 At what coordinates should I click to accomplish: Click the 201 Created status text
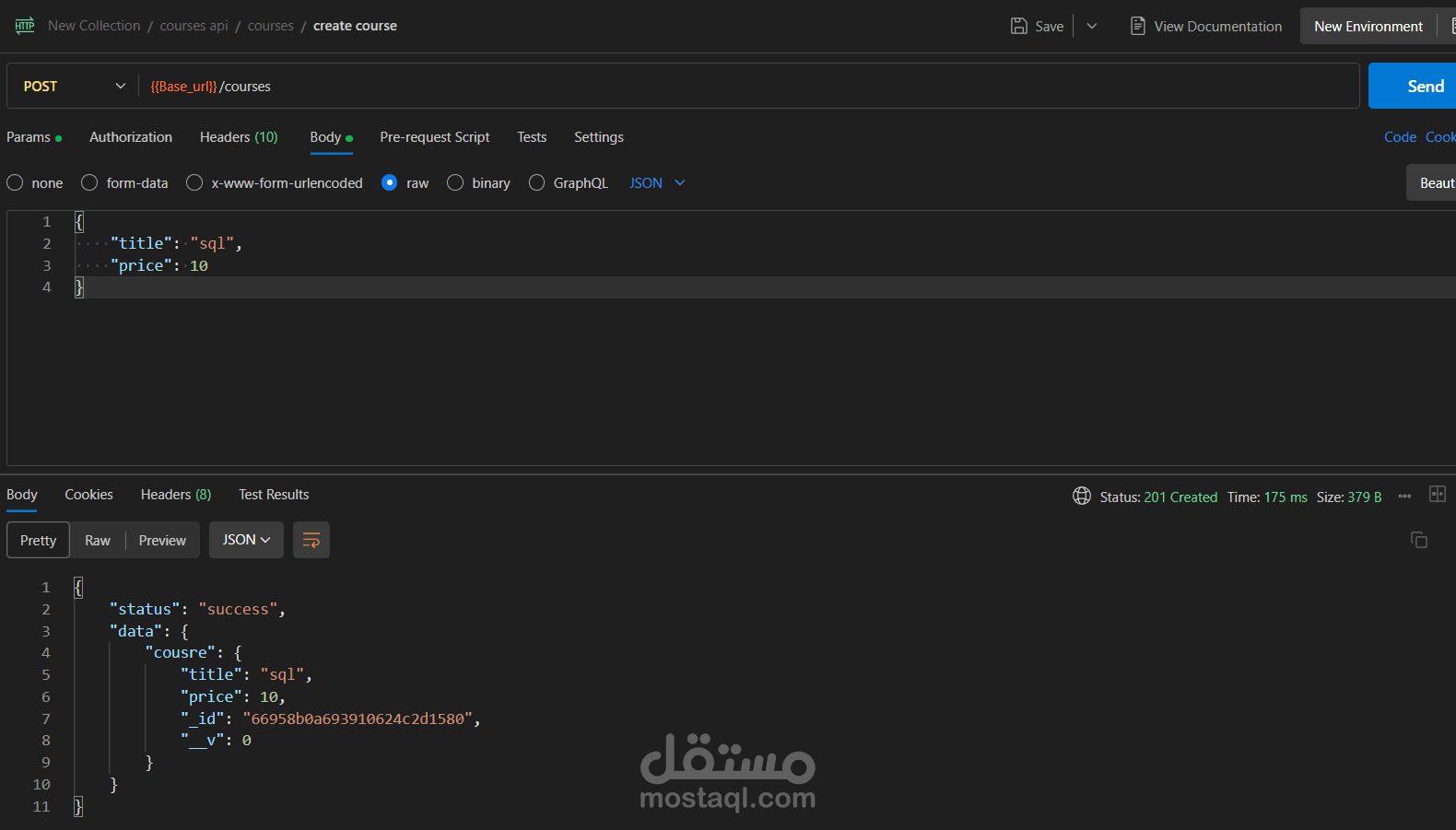1180,497
